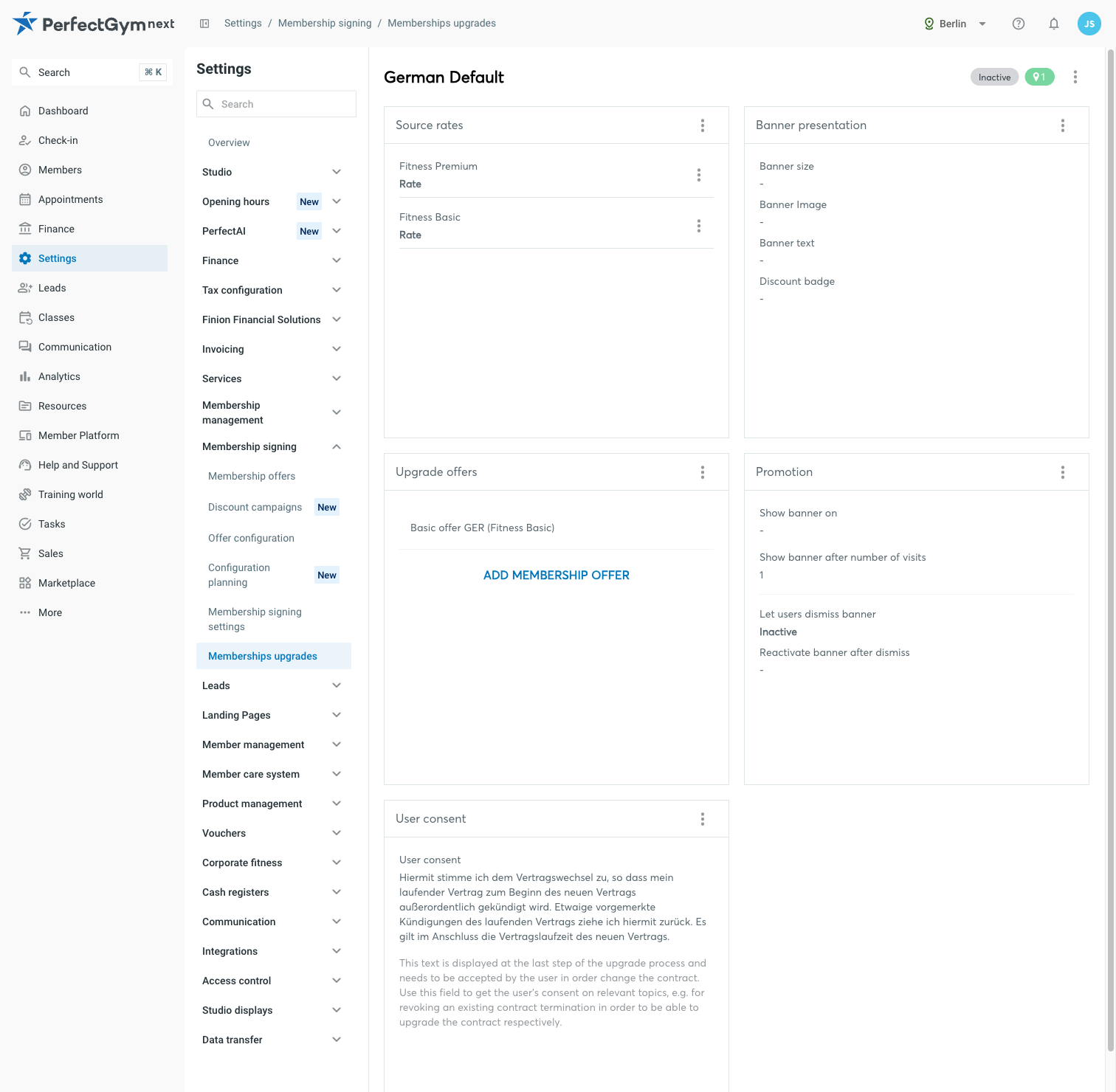Open Fitness Basic rate options menu

coord(699,226)
